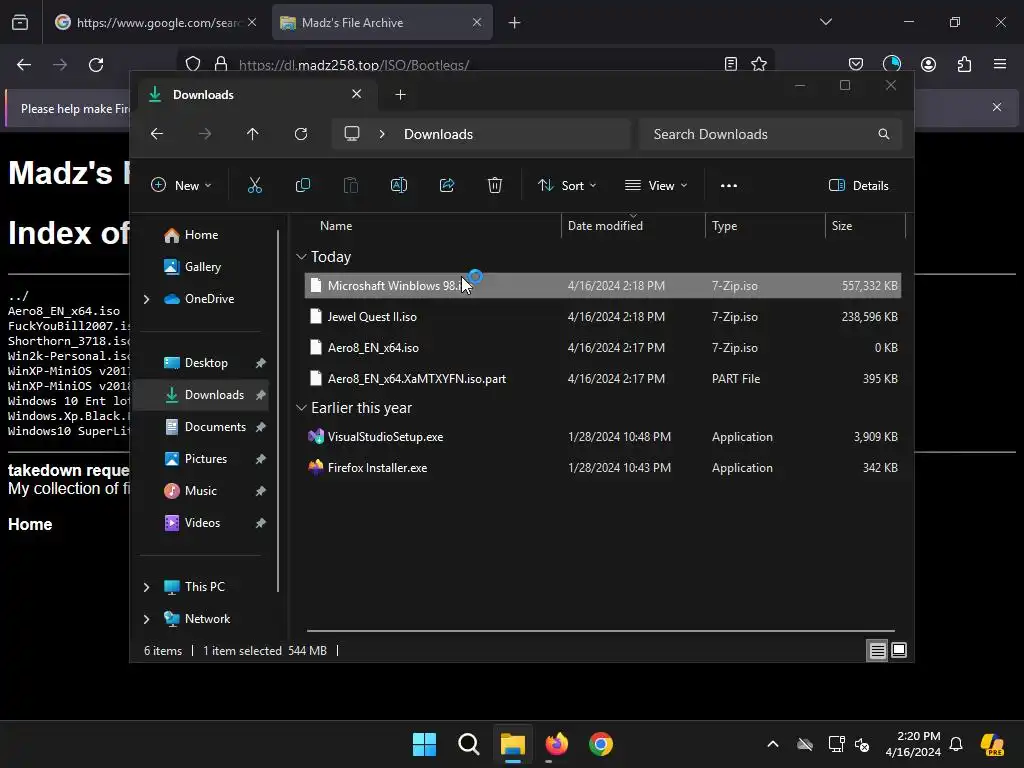Image resolution: width=1024 pixels, height=768 pixels.
Task: Open the Sort dropdown menu
Action: click(567, 185)
